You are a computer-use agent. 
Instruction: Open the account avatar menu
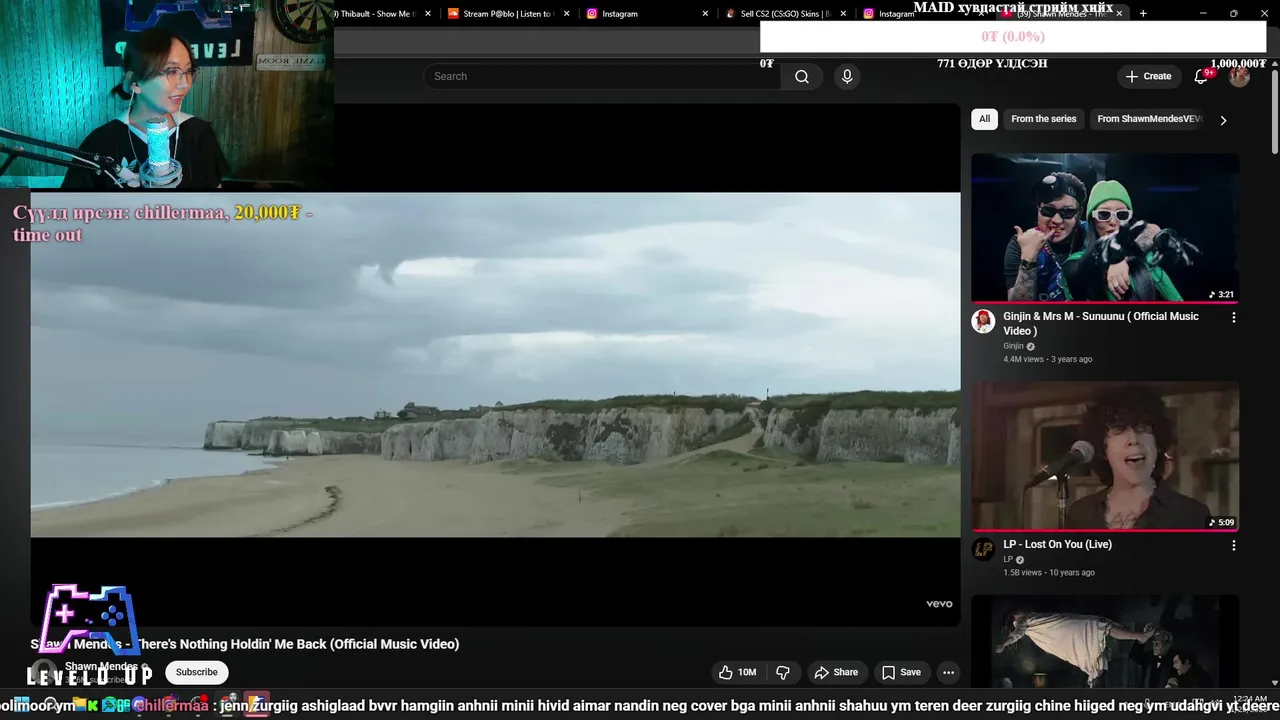point(1239,77)
